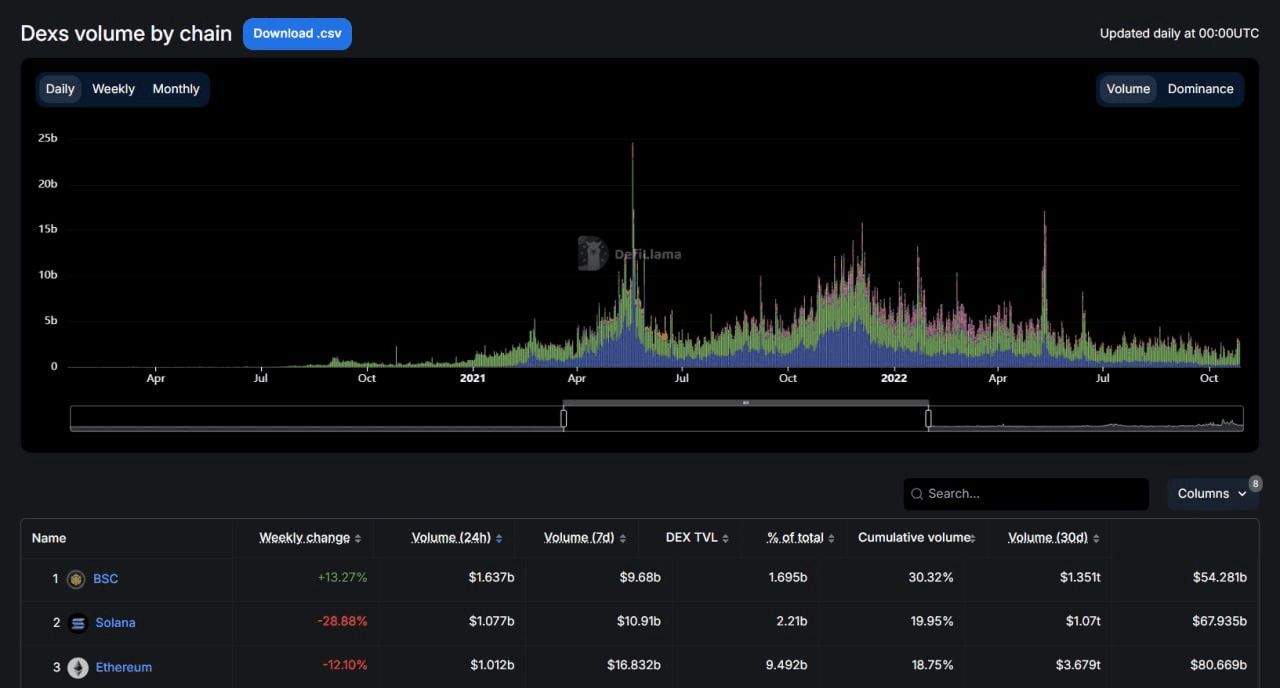Select the Daily interval tab
The width and height of the screenshot is (1280, 688).
pos(60,89)
